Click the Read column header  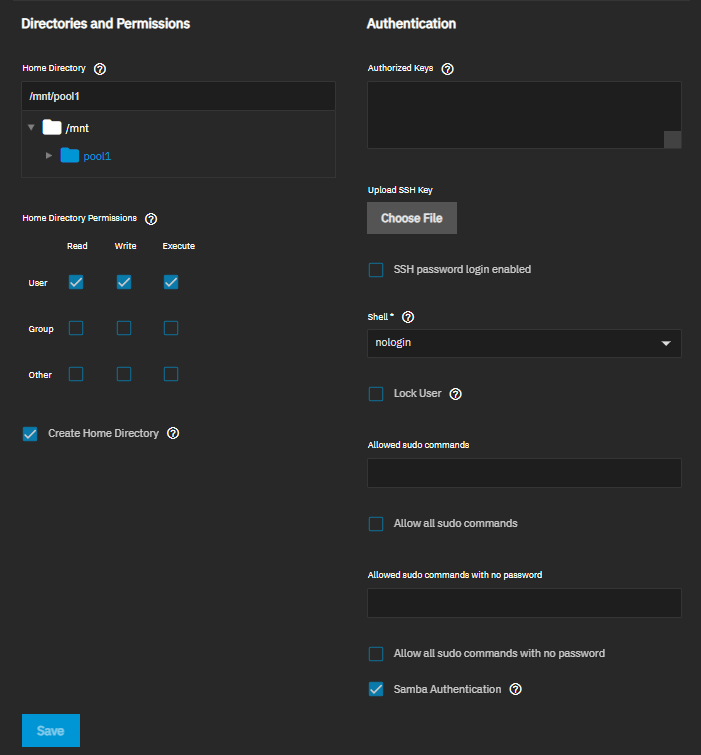[x=77, y=246]
